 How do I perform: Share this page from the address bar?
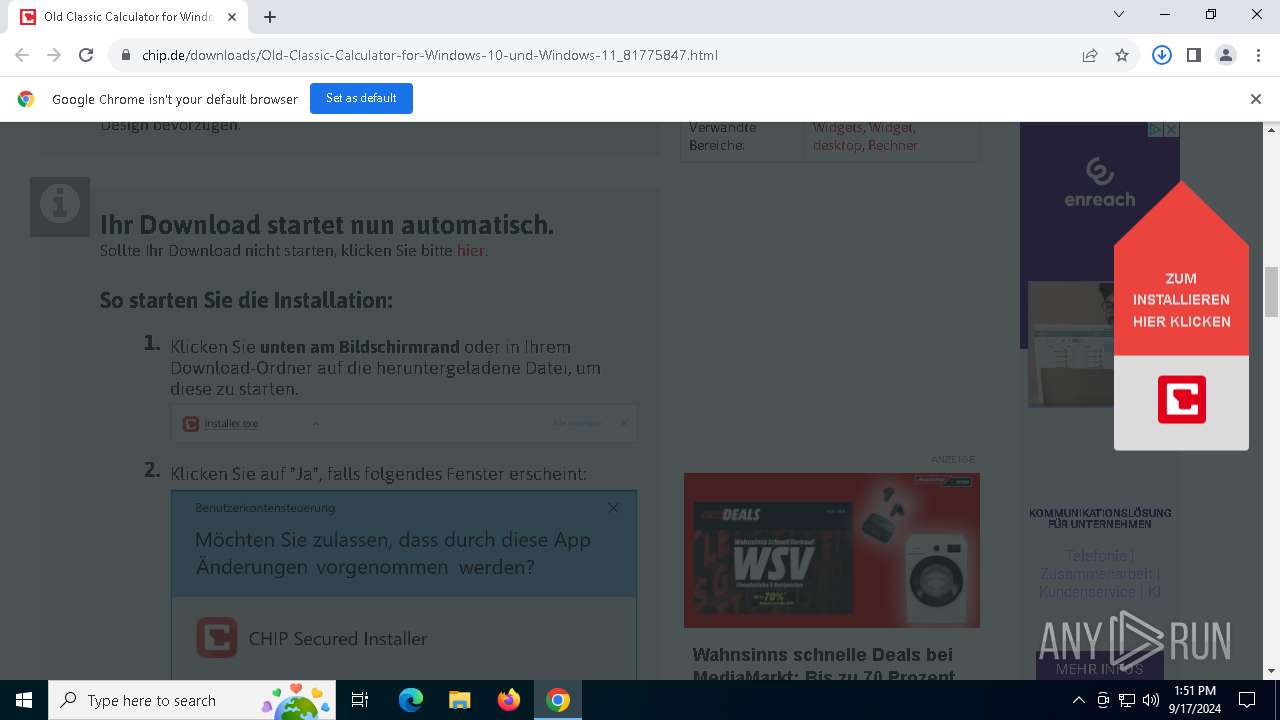click(x=1090, y=55)
